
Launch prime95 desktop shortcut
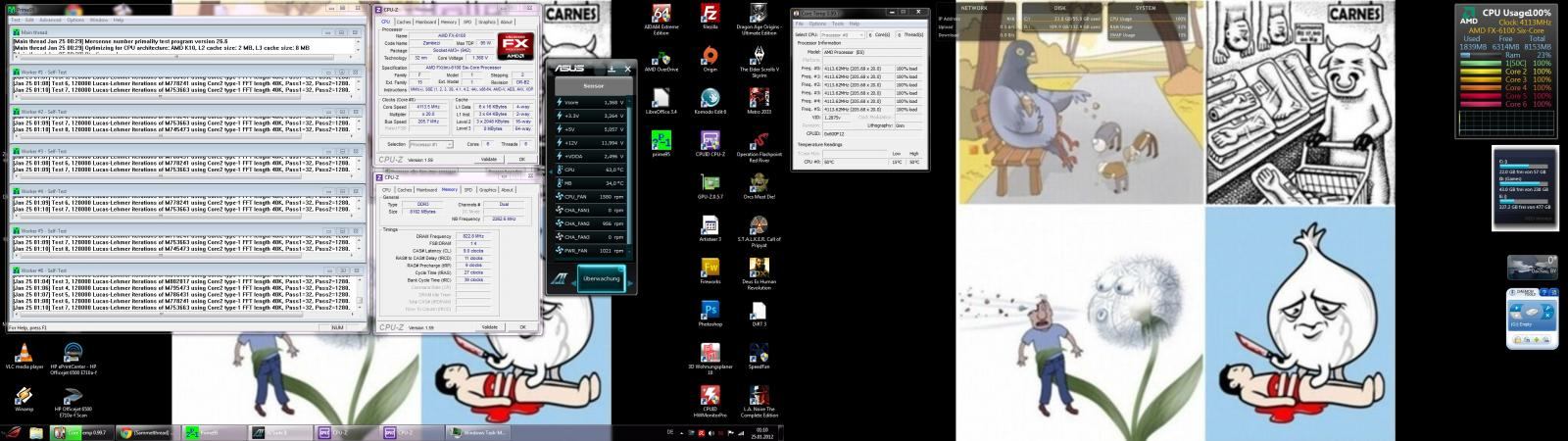[661, 145]
